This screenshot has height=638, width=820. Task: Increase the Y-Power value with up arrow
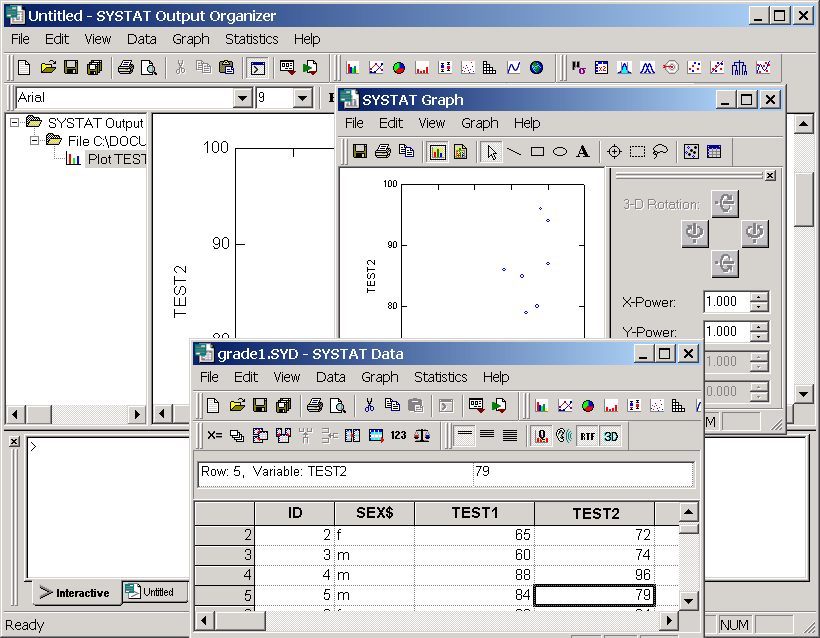coord(759,327)
